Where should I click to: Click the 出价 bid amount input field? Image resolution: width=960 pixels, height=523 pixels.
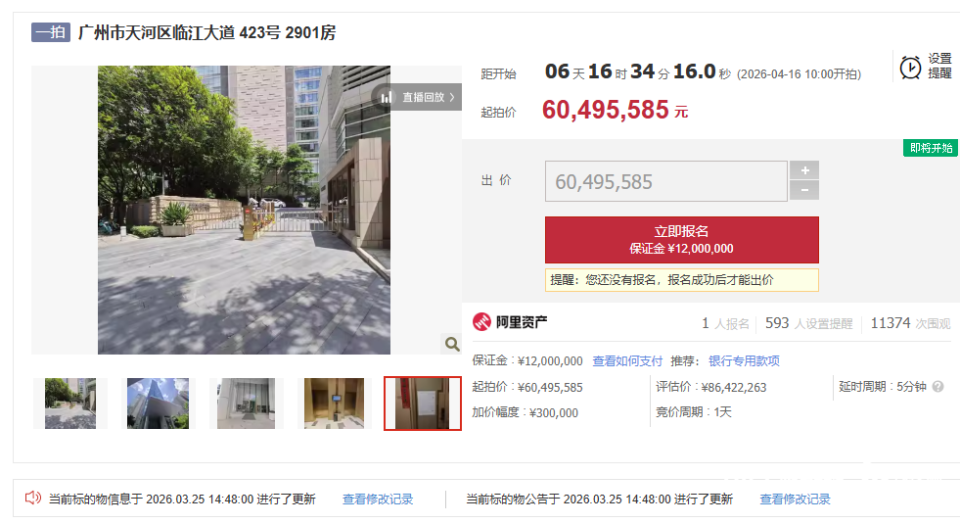(666, 181)
